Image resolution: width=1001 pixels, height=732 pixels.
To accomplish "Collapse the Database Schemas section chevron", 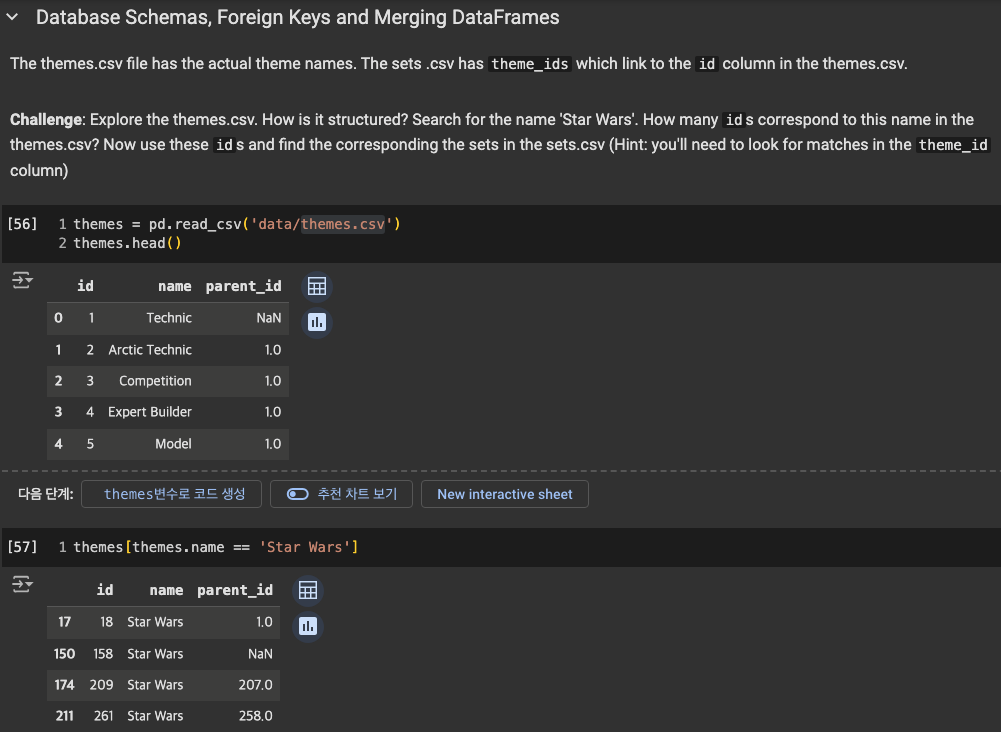I will pos(12,17).
